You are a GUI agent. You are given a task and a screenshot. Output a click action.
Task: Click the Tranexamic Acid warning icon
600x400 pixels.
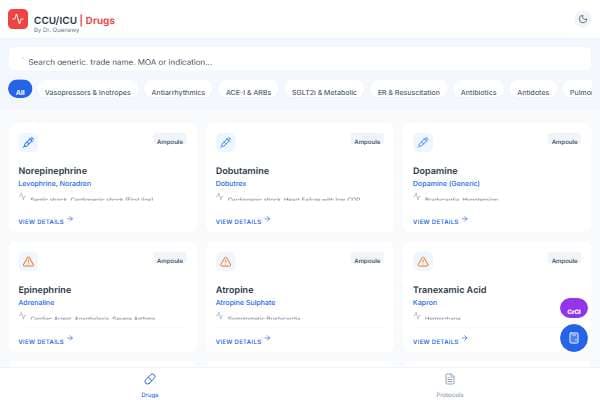[x=423, y=261]
